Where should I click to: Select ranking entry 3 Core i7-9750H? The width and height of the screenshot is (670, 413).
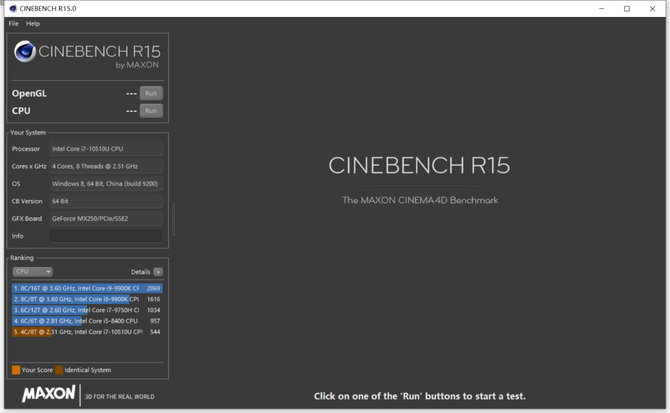(x=87, y=310)
